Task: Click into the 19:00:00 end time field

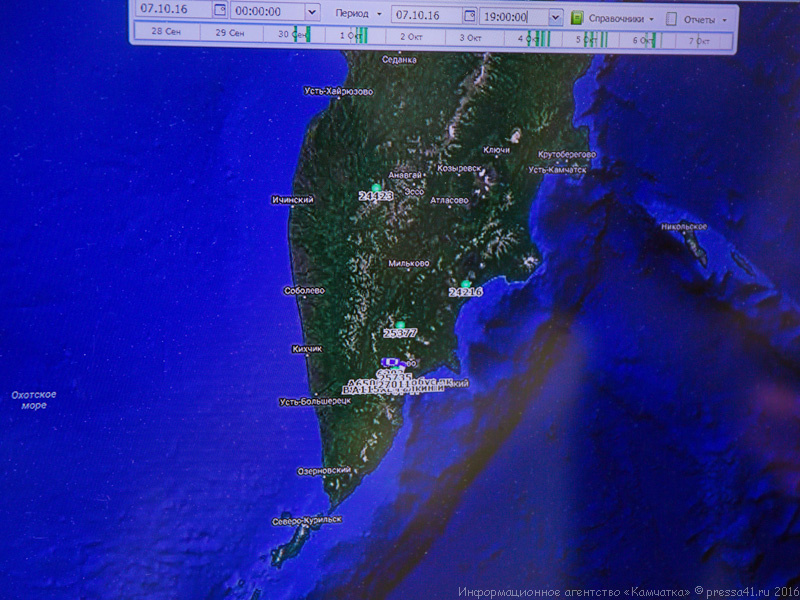Action: [x=512, y=17]
